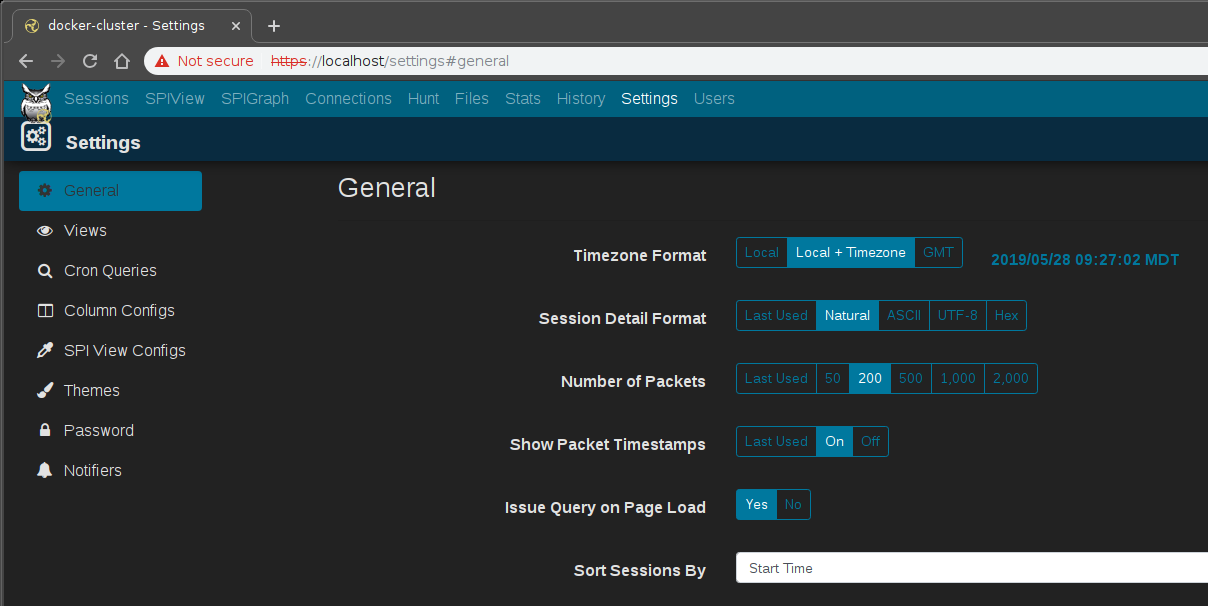Select 1,000 for Number of Packets
This screenshot has width=1208, height=606.
957,378
